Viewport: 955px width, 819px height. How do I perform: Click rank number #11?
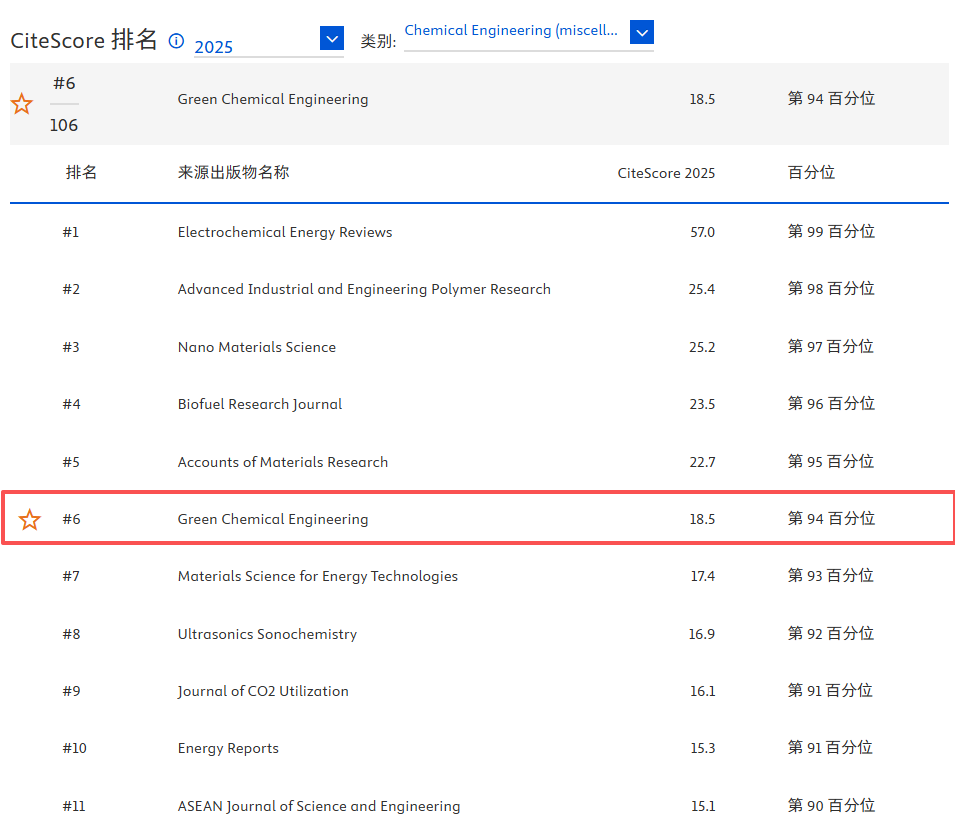(x=74, y=806)
